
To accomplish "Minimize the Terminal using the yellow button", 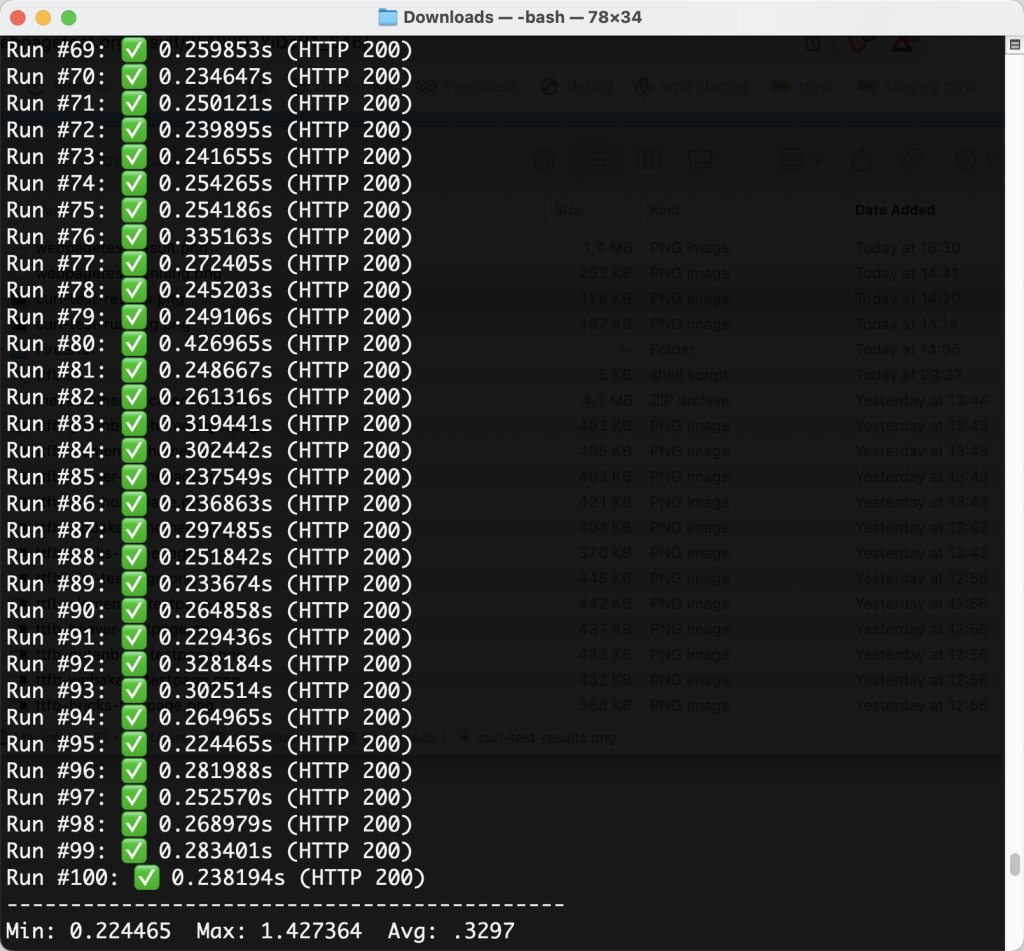I will pos(43,18).
